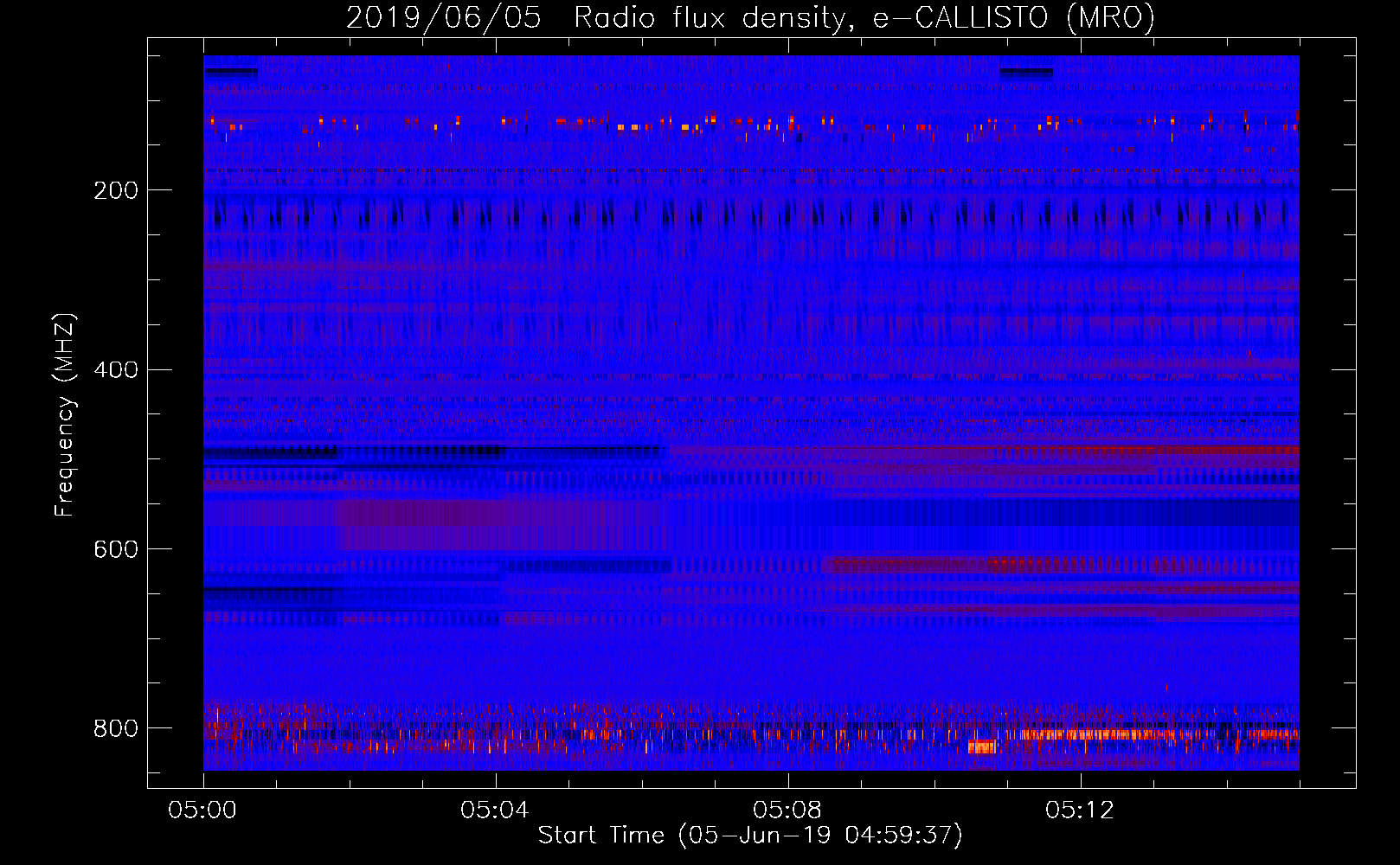Image resolution: width=1400 pixels, height=865 pixels.
Task: Click the 05:12 time tick label
Action: click(1080, 811)
